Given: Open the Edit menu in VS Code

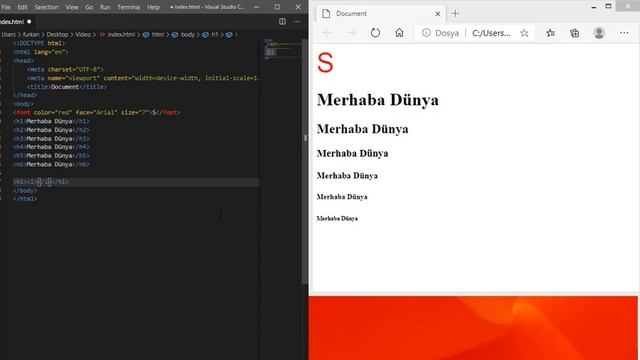Looking at the screenshot, I should 22,7.
